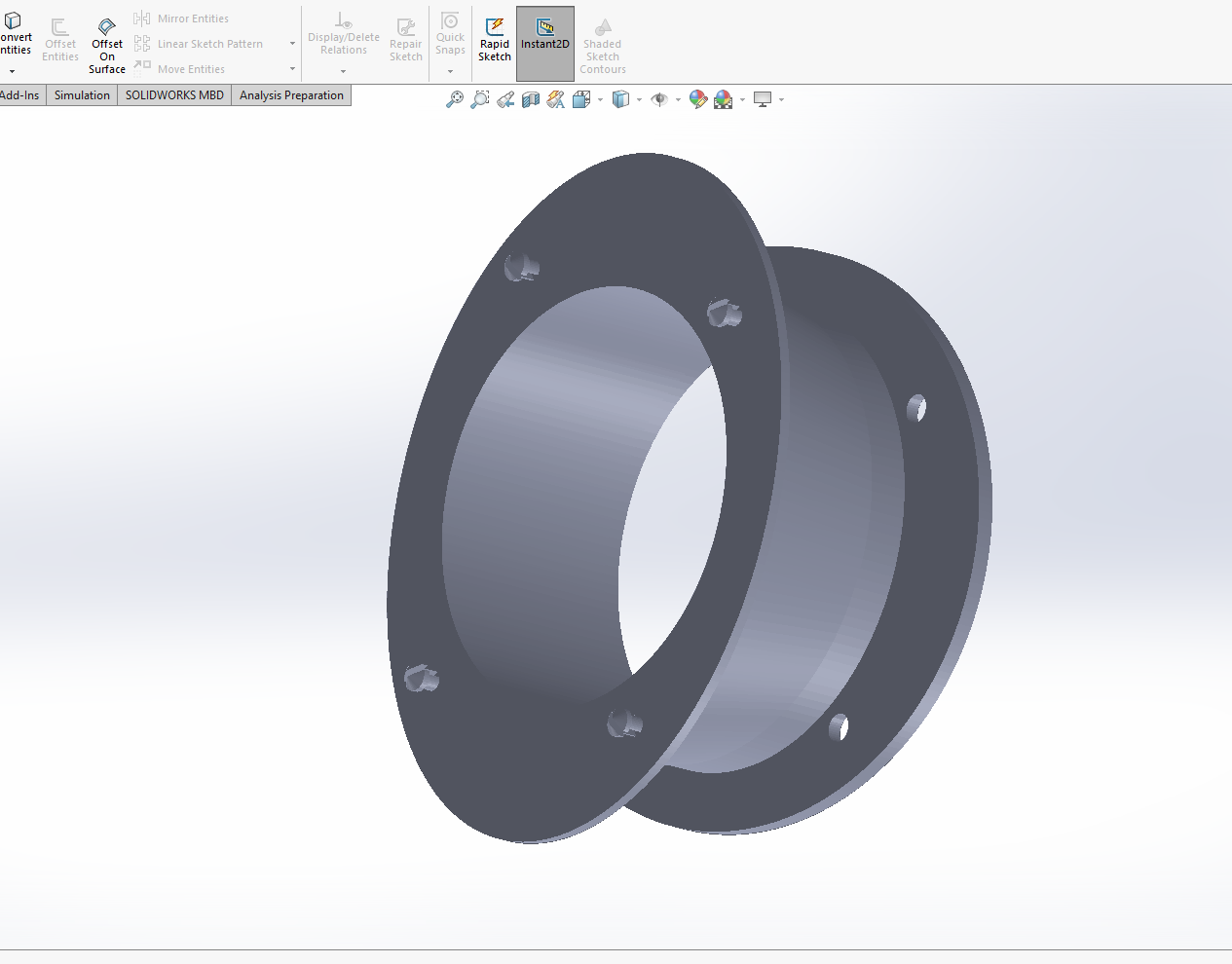Expand Display Style dropdown arrow
Viewport: 1232px width, 964px height.
tap(639, 99)
